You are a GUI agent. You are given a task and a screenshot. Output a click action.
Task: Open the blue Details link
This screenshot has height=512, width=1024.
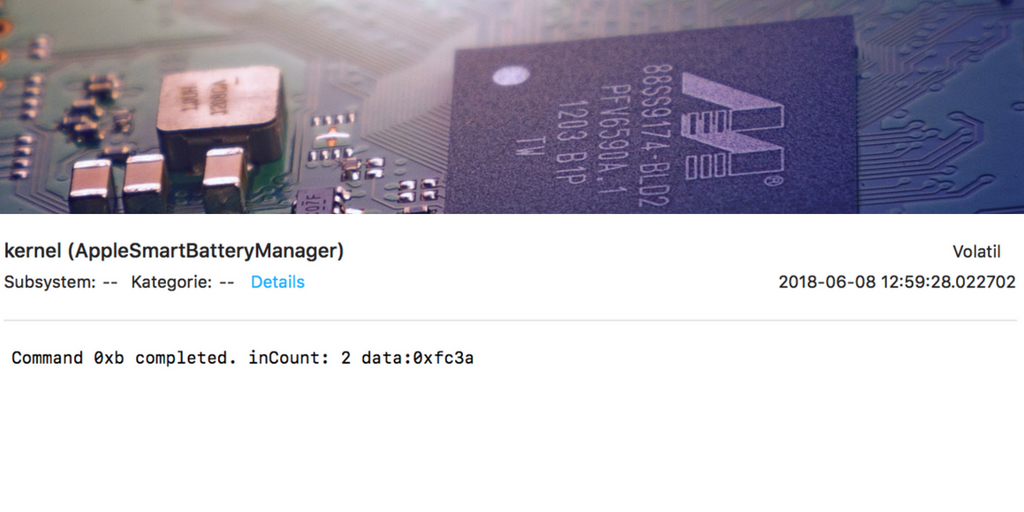click(x=278, y=282)
